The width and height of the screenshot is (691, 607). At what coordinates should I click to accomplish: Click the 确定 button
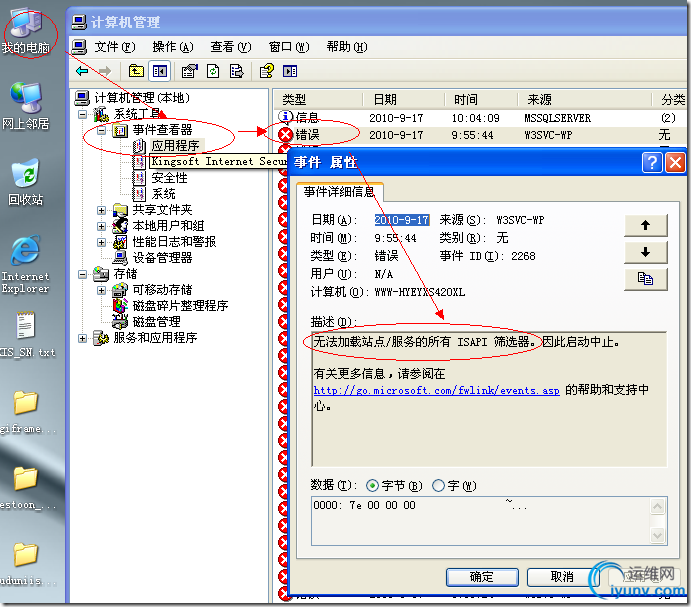click(x=482, y=577)
